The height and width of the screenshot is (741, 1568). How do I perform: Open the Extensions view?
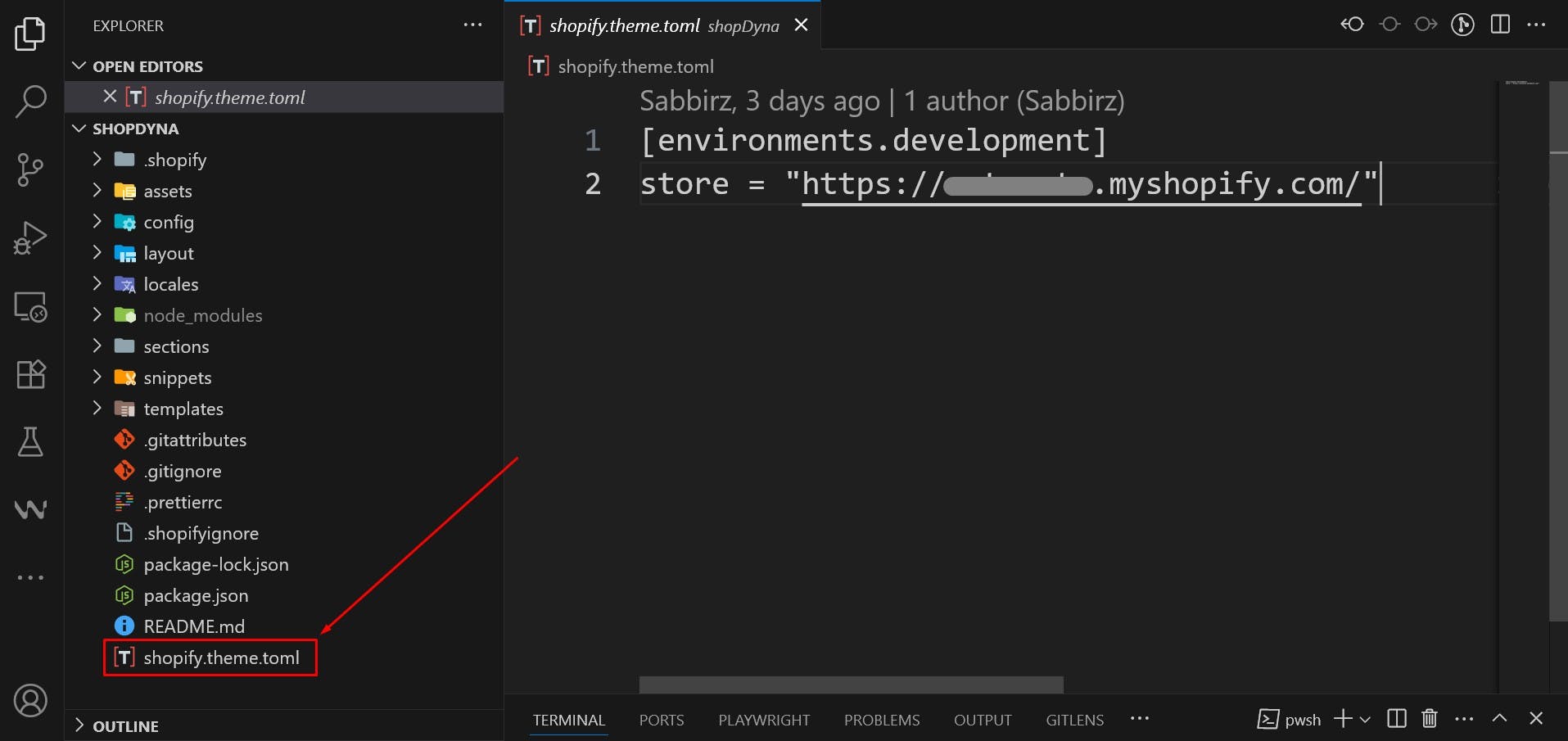[30, 374]
